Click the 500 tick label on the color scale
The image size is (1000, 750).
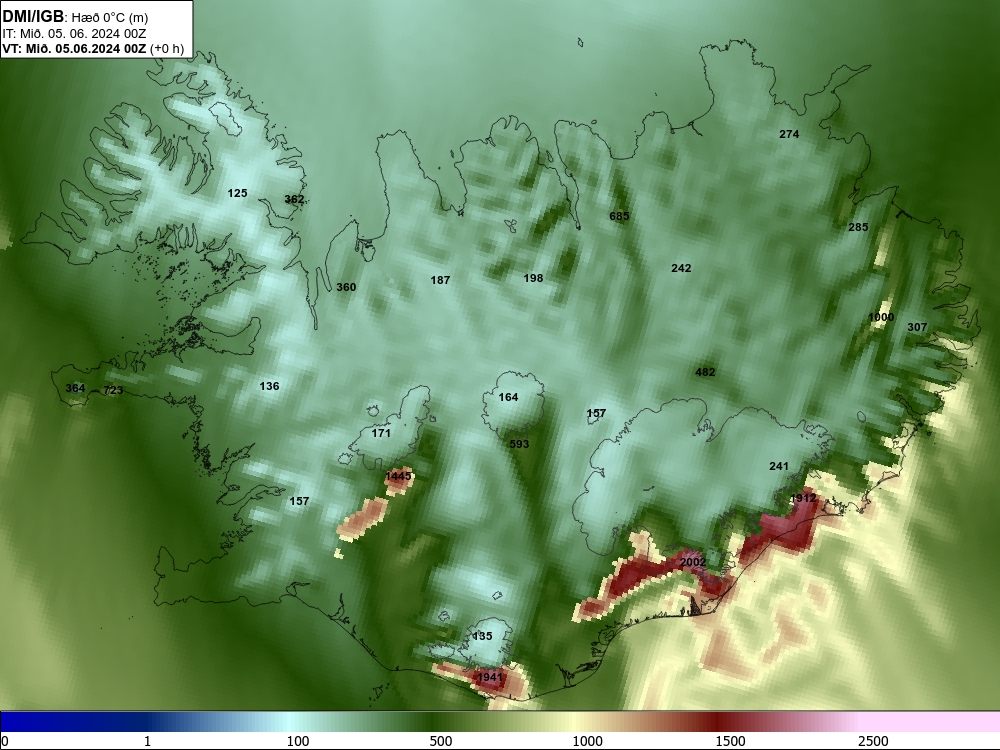click(x=441, y=741)
